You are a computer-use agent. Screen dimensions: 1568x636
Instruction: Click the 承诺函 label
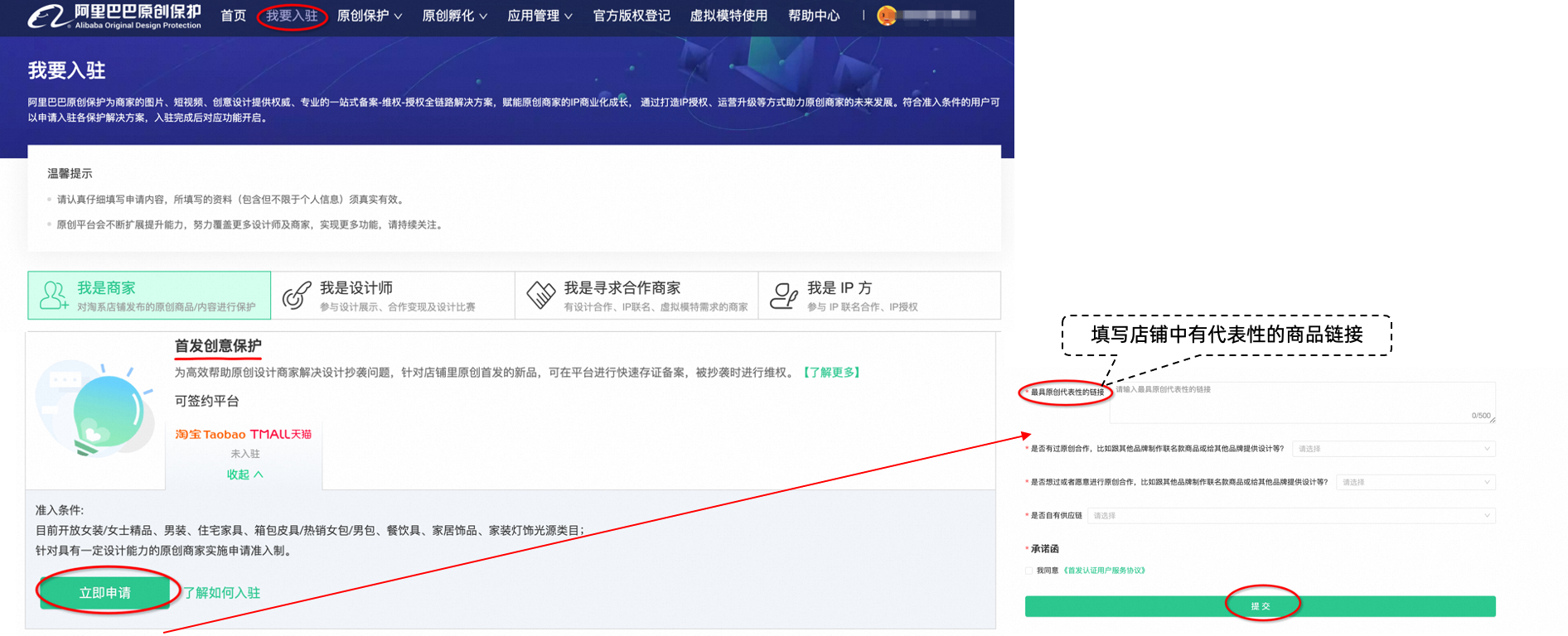1044,549
